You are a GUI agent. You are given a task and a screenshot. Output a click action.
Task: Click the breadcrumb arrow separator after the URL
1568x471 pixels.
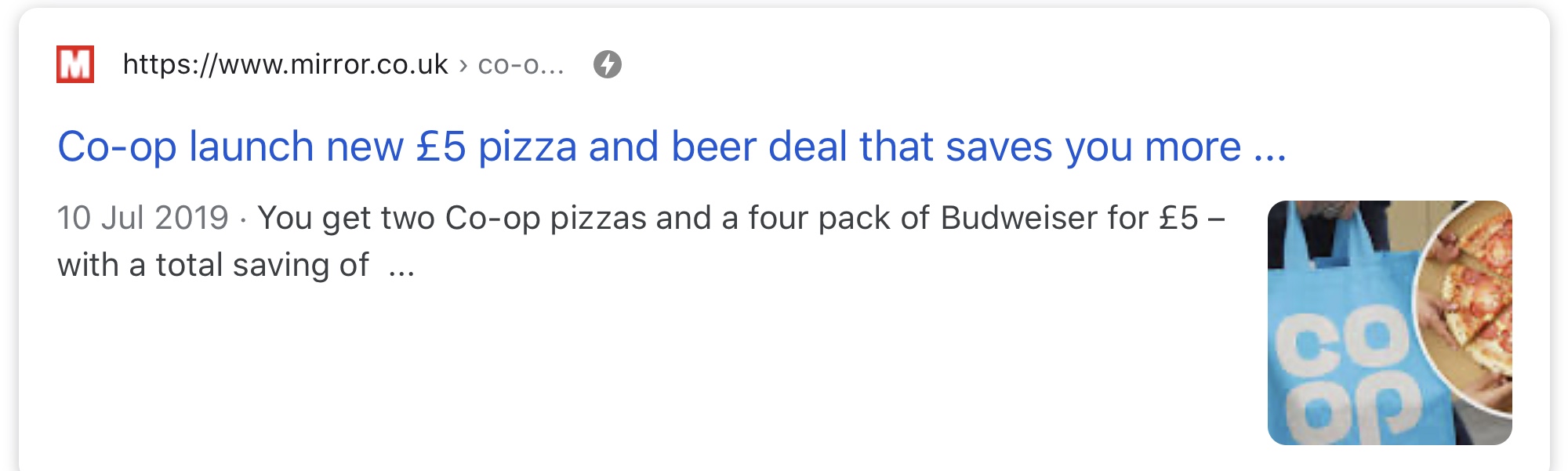pos(463,64)
